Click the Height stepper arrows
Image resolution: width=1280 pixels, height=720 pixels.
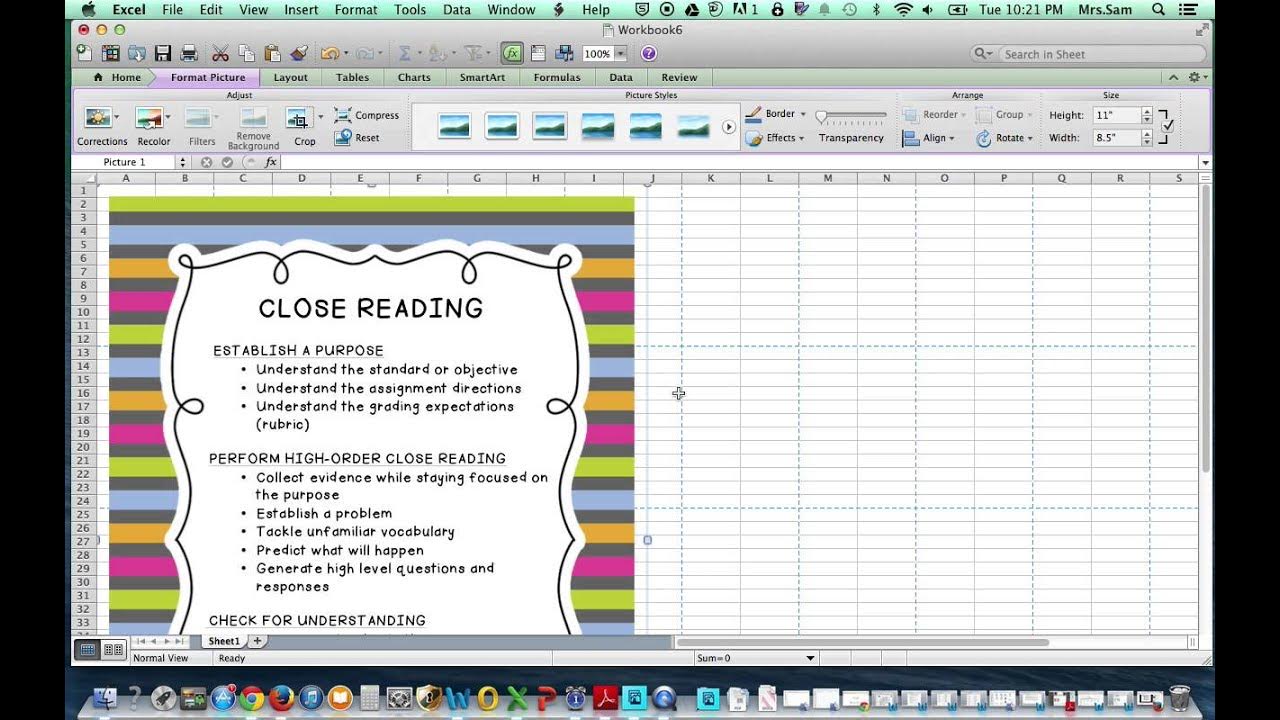click(x=1147, y=115)
